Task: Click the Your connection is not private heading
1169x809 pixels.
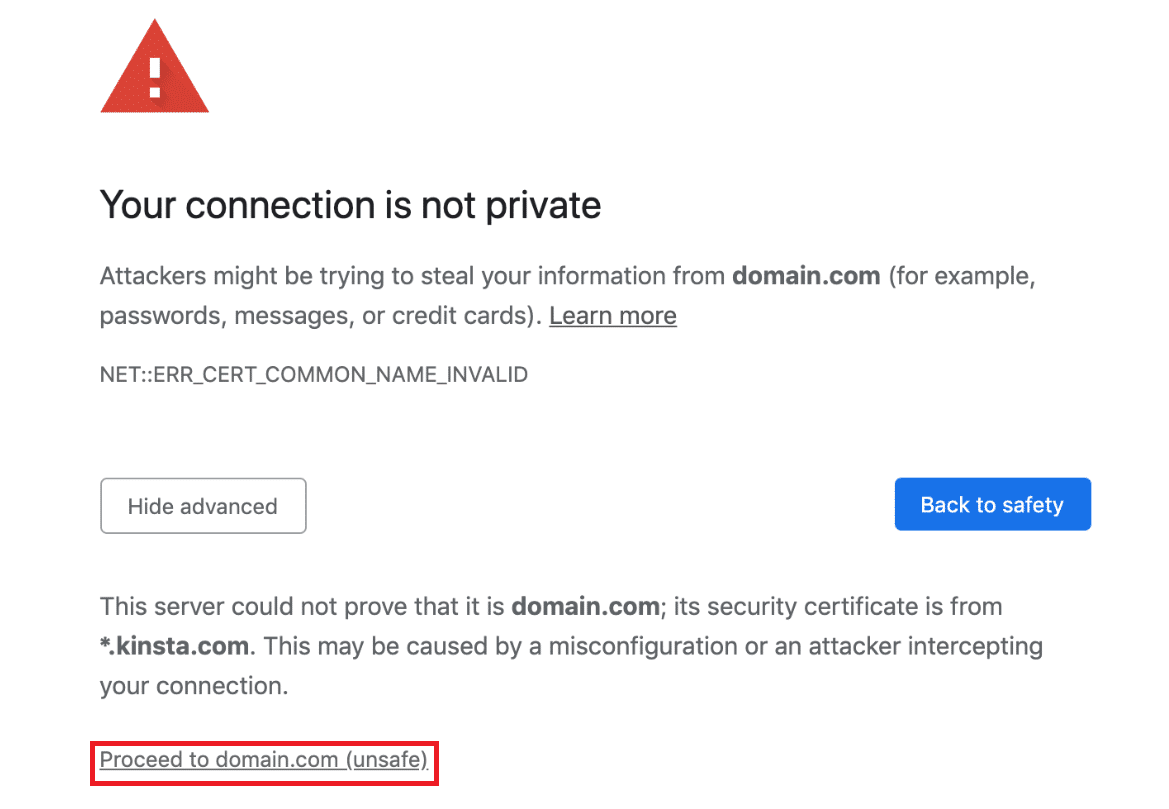Action: point(350,205)
